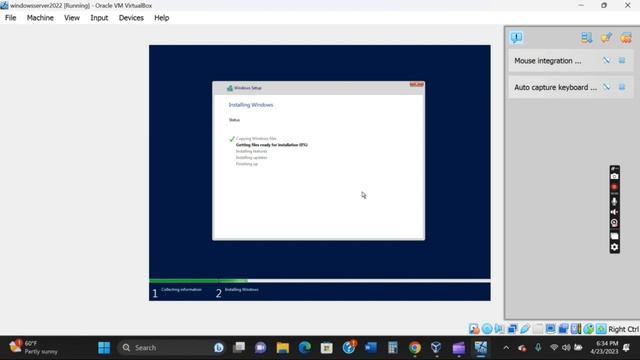Click the mouse integration globe status icon

(588, 329)
